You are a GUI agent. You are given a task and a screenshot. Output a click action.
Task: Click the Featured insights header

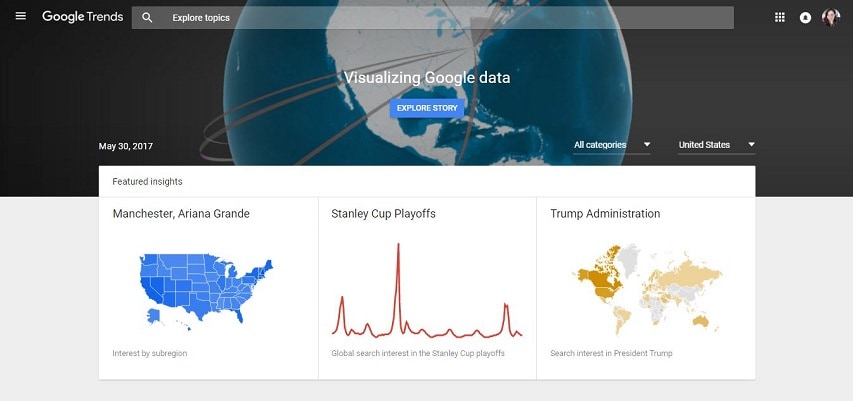pos(147,182)
